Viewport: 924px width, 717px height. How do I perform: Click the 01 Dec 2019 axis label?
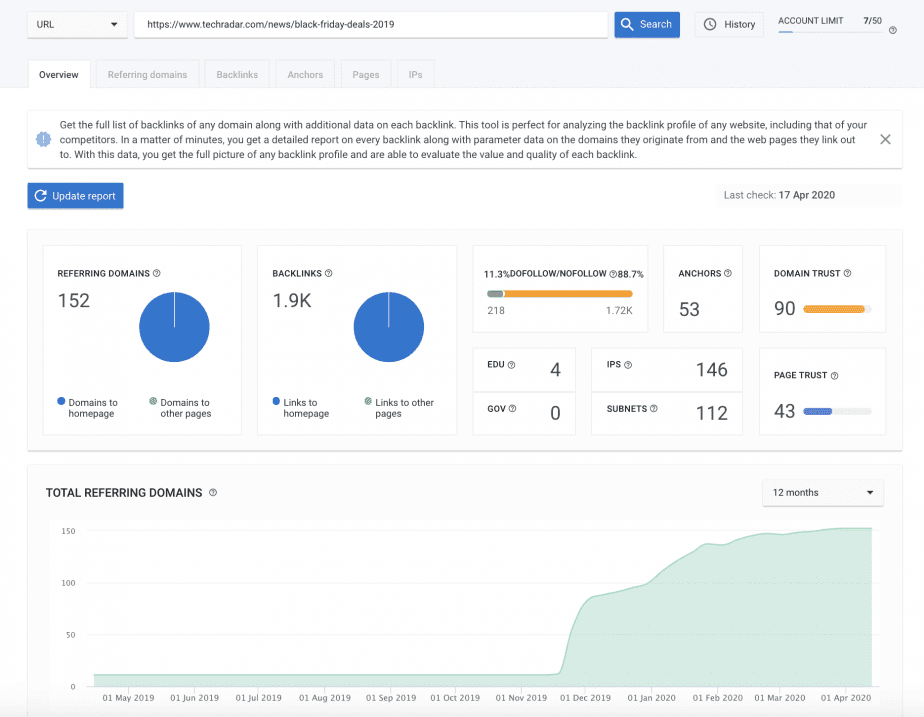[x=585, y=698]
